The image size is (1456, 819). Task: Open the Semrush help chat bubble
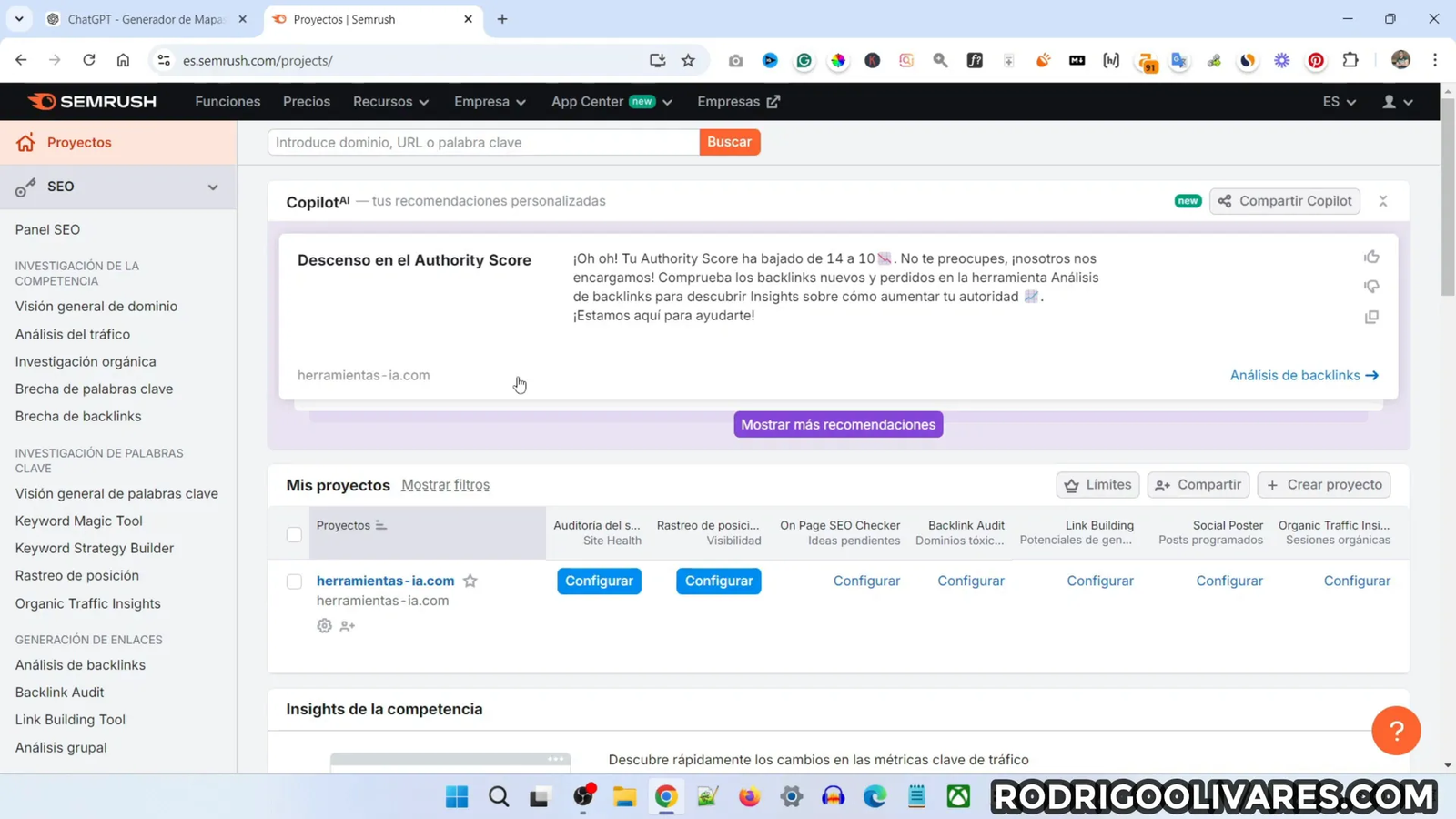1396,730
